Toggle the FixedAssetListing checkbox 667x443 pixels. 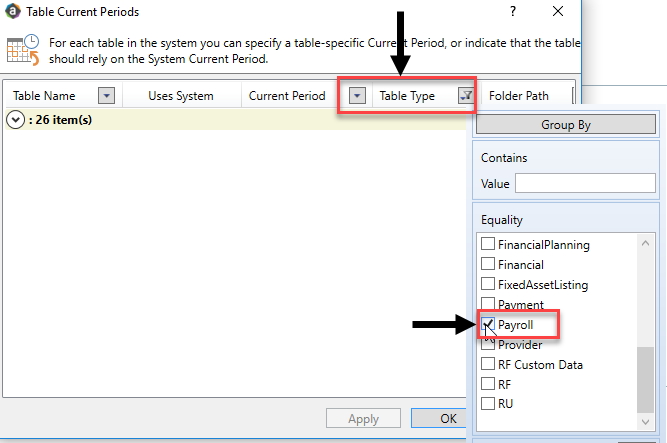pyautogui.click(x=488, y=285)
